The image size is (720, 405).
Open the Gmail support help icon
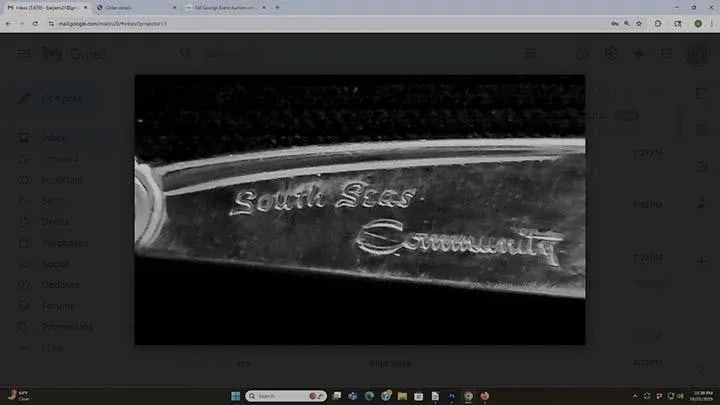pyautogui.click(x=583, y=54)
